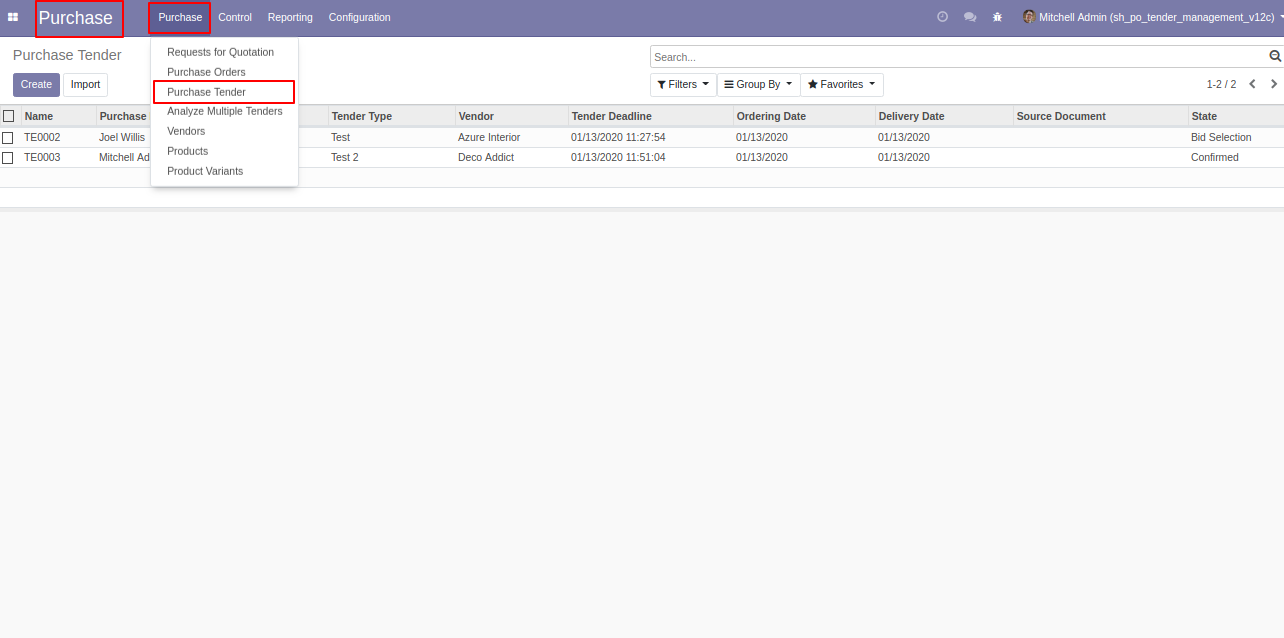Open the activities clock icon
This screenshot has height=638, width=1284.
942,17
